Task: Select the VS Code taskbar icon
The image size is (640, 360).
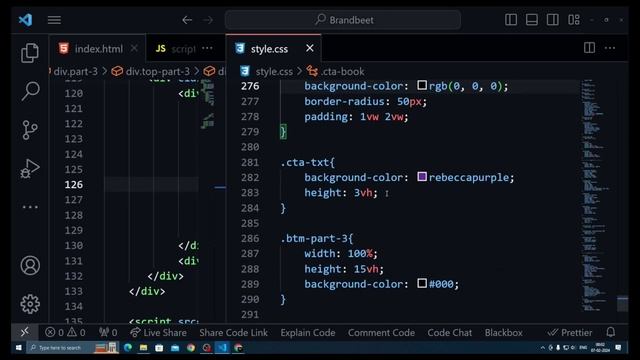Action: (x=222, y=348)
